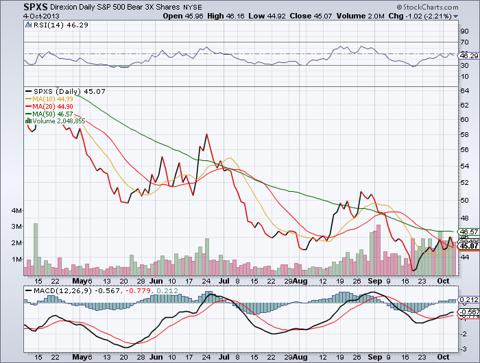Click the 60 price axis label
Image resolution: width=480 pixels, height=363 pixels.
pyautogui.click(x=465, y=120)
